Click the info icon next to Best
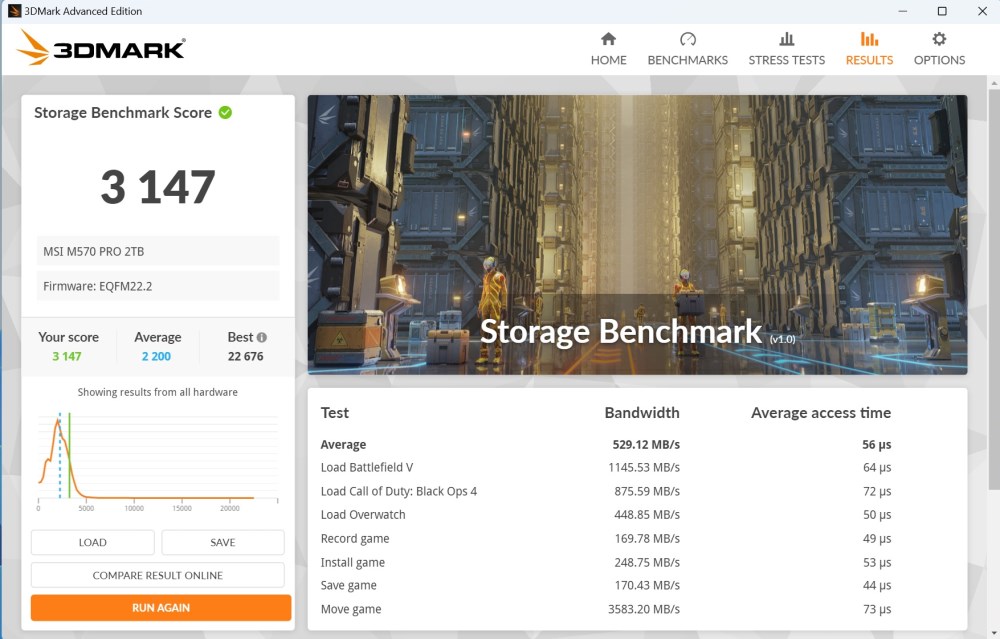The width and height of the screenshot is (1000, 639). (262, 338)
